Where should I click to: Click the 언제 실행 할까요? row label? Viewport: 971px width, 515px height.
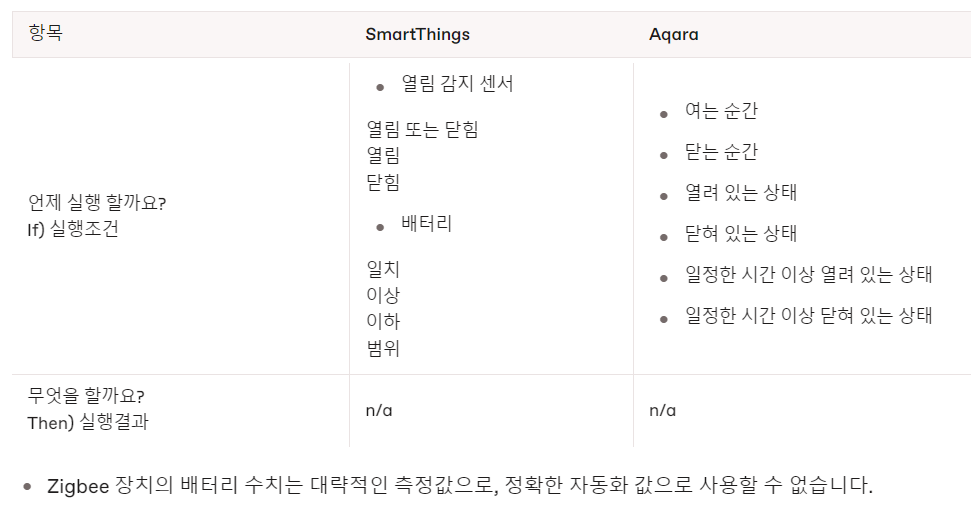click(97, 203)
